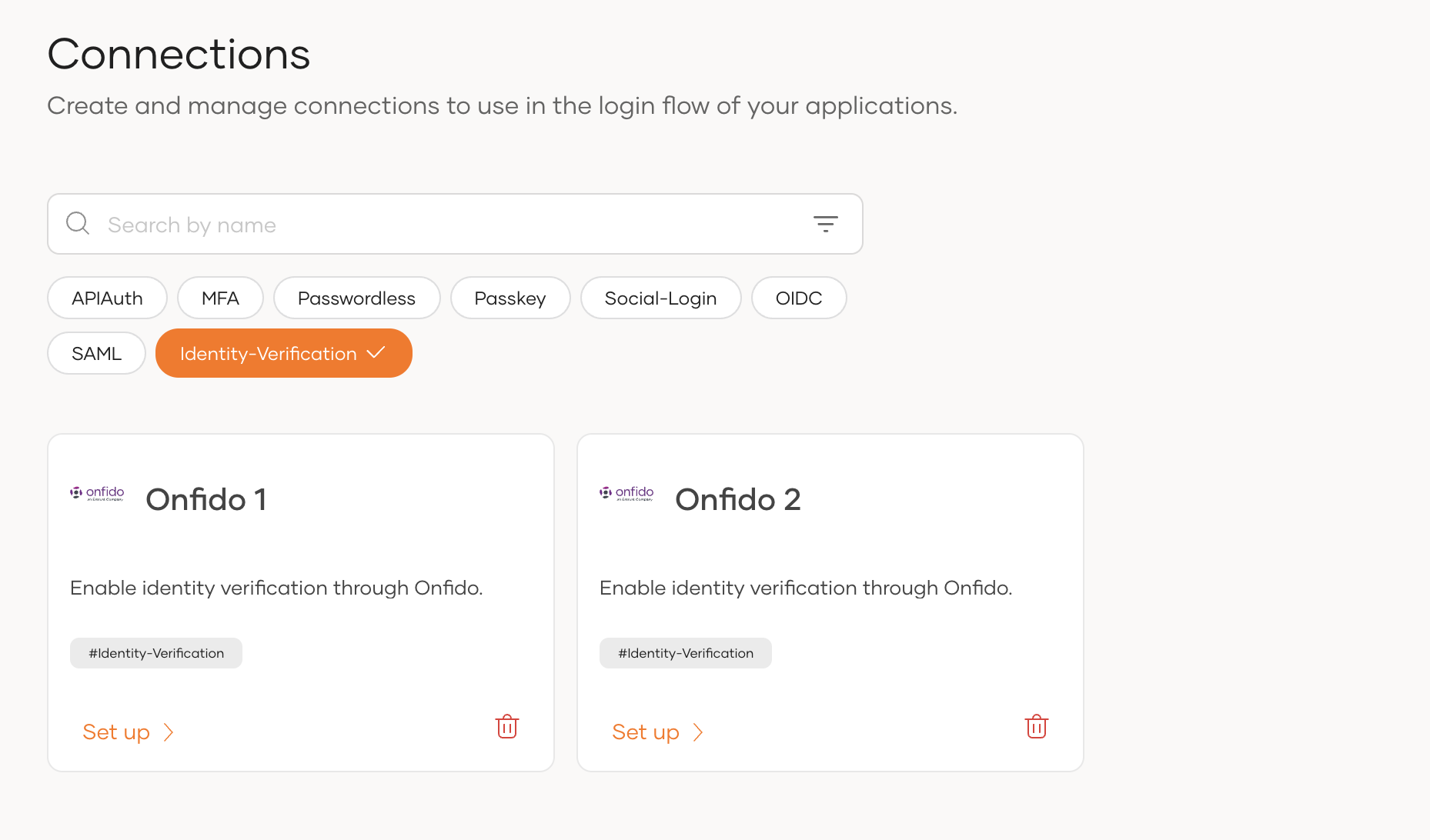Image resolution: width=1430 pixels, height=840 pixels.
Task: Open Set up for Onfido 2
Action: pyautogui.click(x=646, y=732)
